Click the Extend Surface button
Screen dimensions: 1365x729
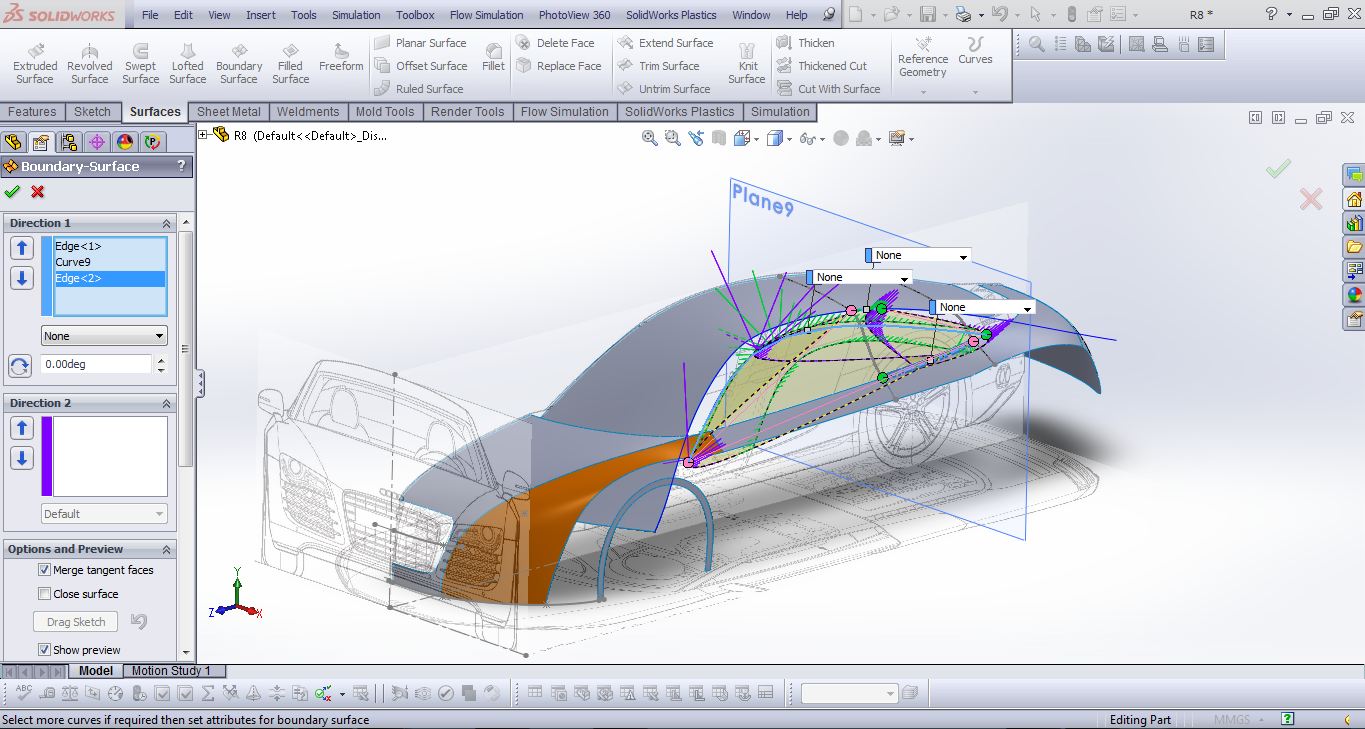tap(666, 43)
